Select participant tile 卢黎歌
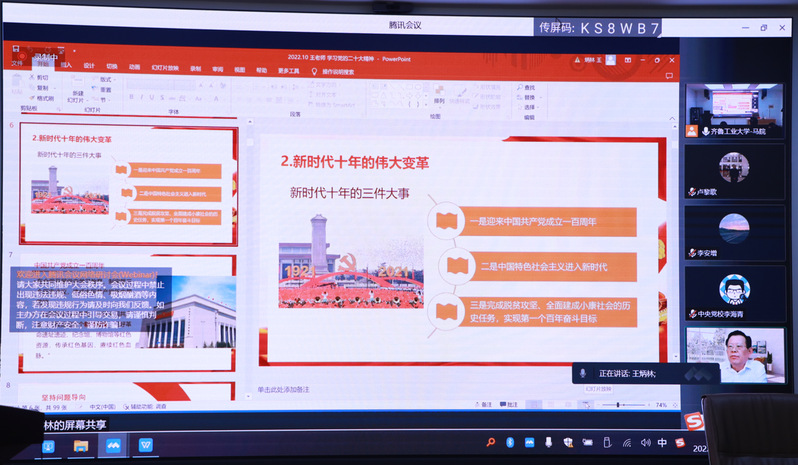Screen dimensions: 798x465 coord(734,172)
